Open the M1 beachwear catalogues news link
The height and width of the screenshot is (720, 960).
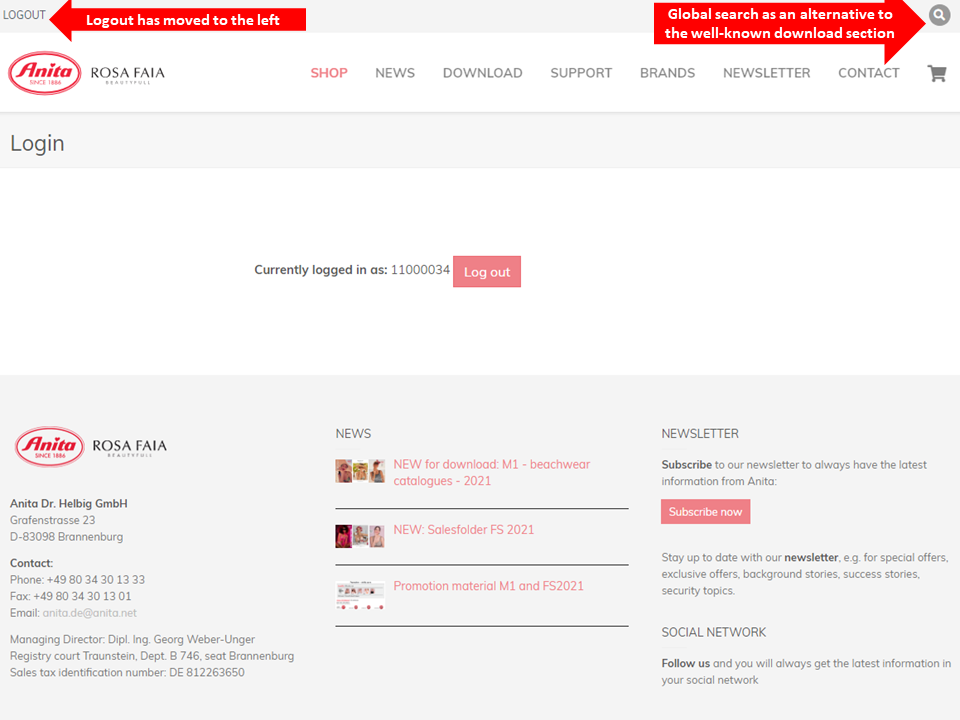coord(491,472)
